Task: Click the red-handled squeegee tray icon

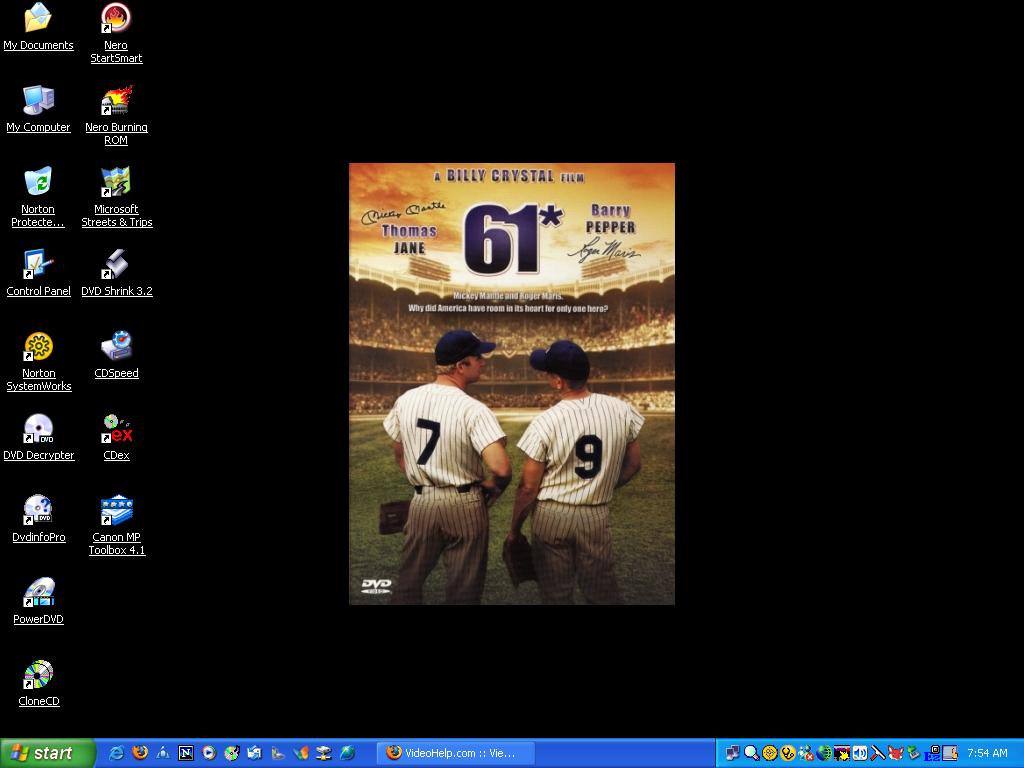Action: click(877, 753)
